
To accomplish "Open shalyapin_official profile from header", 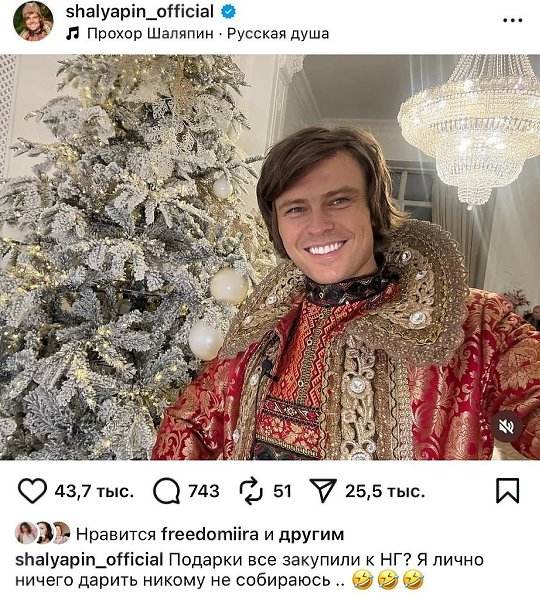I will click(x=140, y=12).
